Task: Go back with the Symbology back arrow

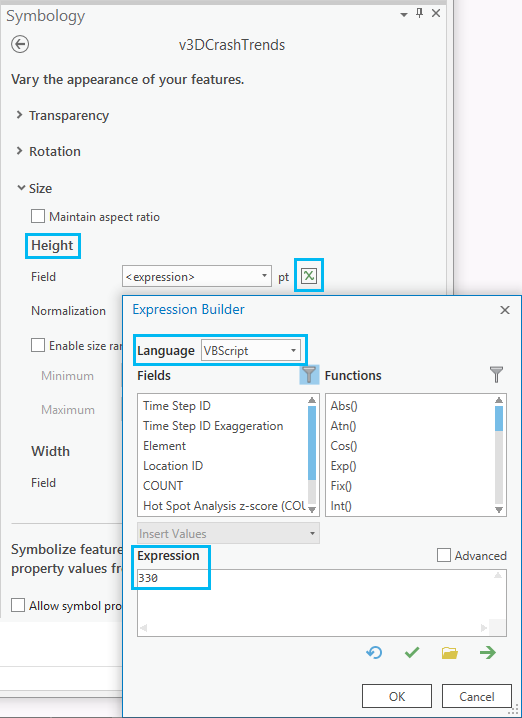Action: pyautogui.click(x=20, y=45)
